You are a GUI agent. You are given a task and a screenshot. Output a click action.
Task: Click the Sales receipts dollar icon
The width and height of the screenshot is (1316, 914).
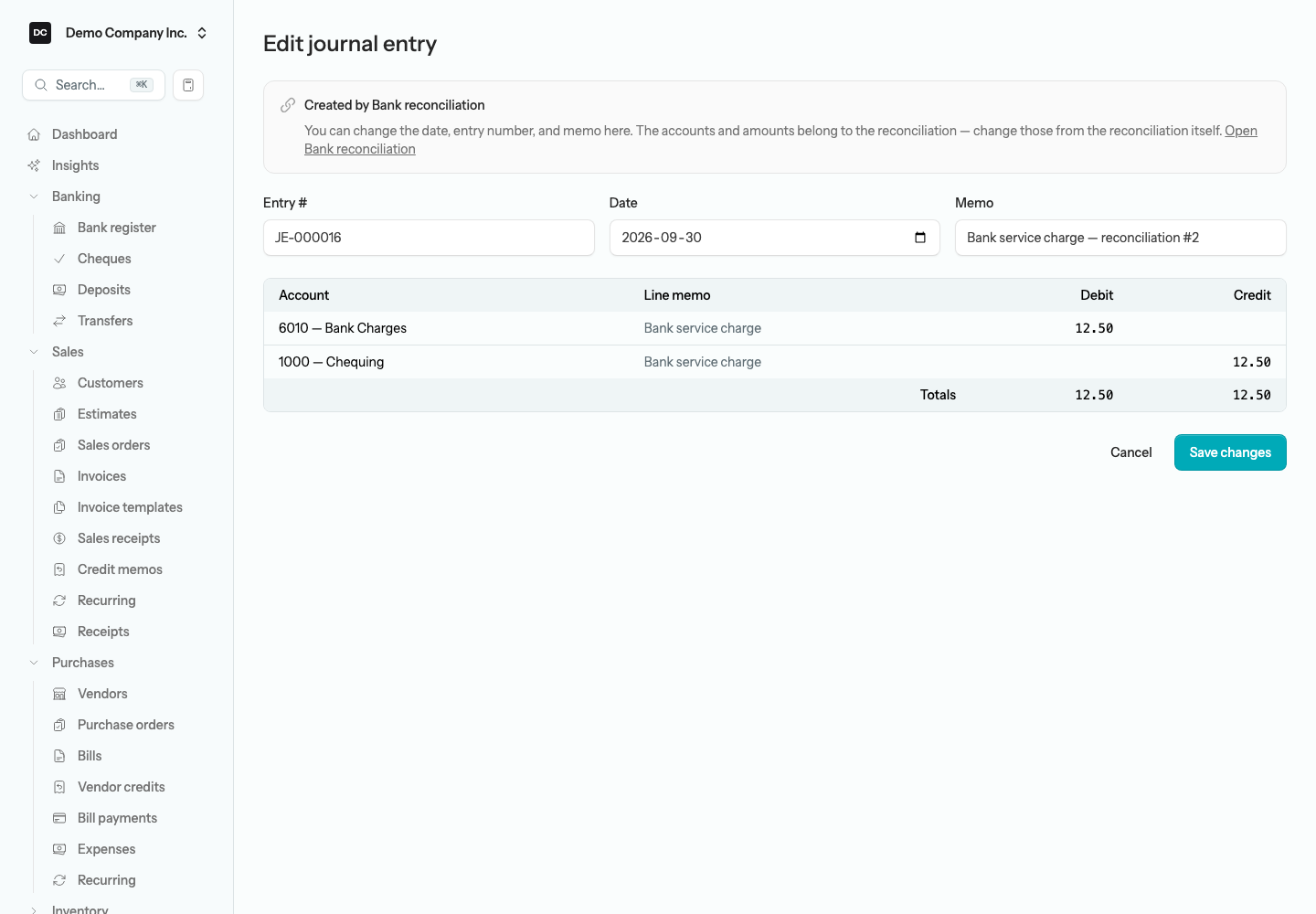pos(59,538)
